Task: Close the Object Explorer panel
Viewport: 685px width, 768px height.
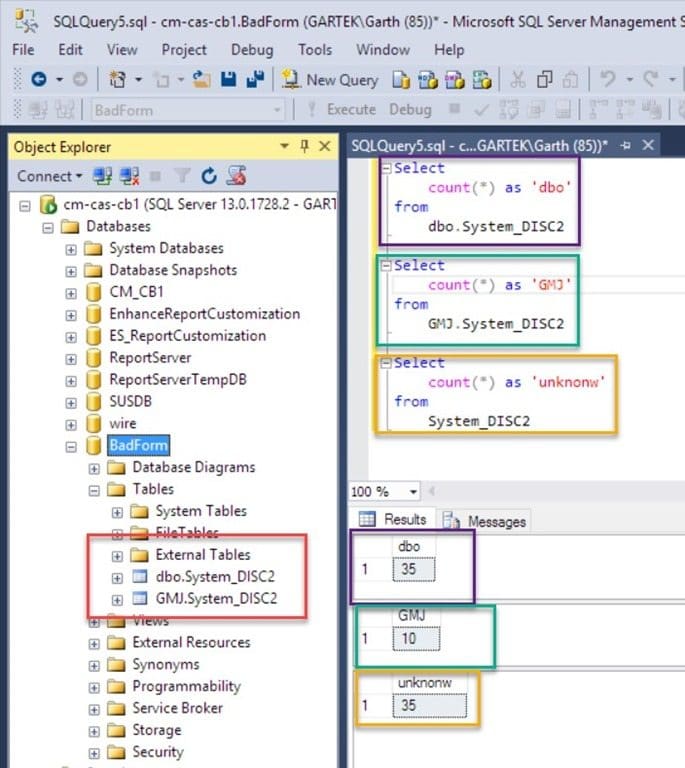Action: point(325,146)
